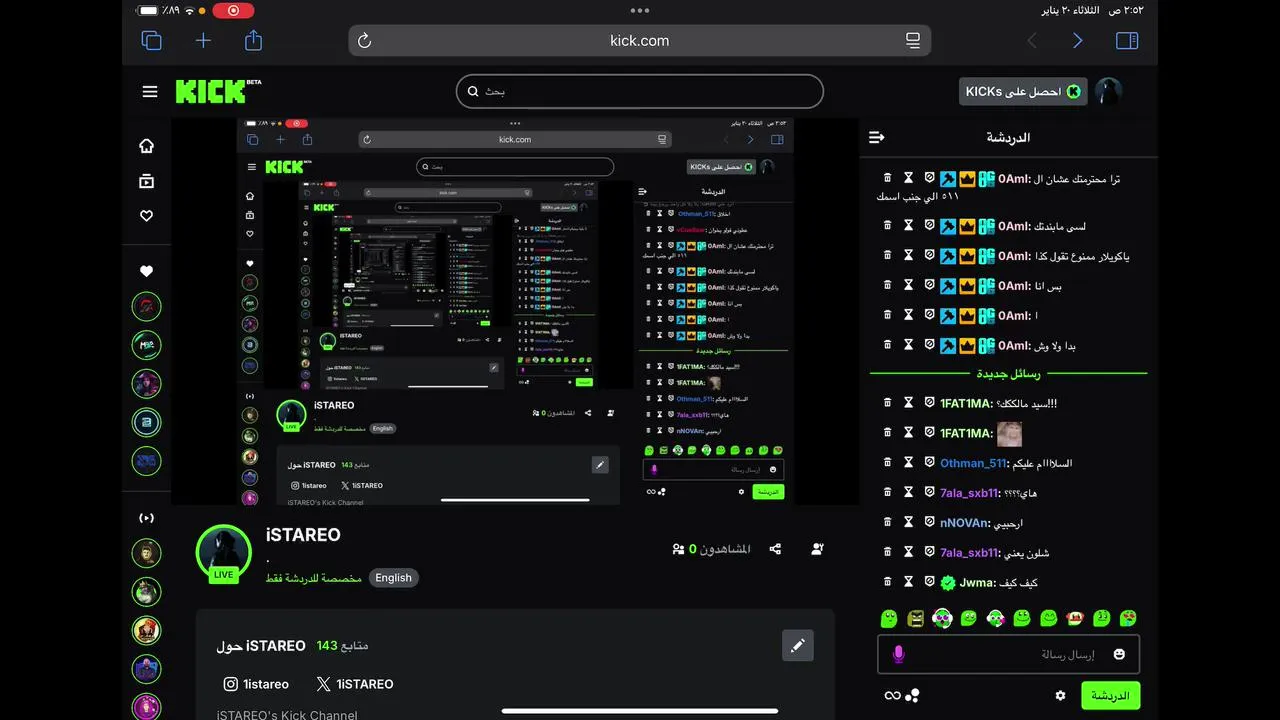Click the screen recording indicator in status bar
Screen dimensions: 1280x720
pos(234,11)
